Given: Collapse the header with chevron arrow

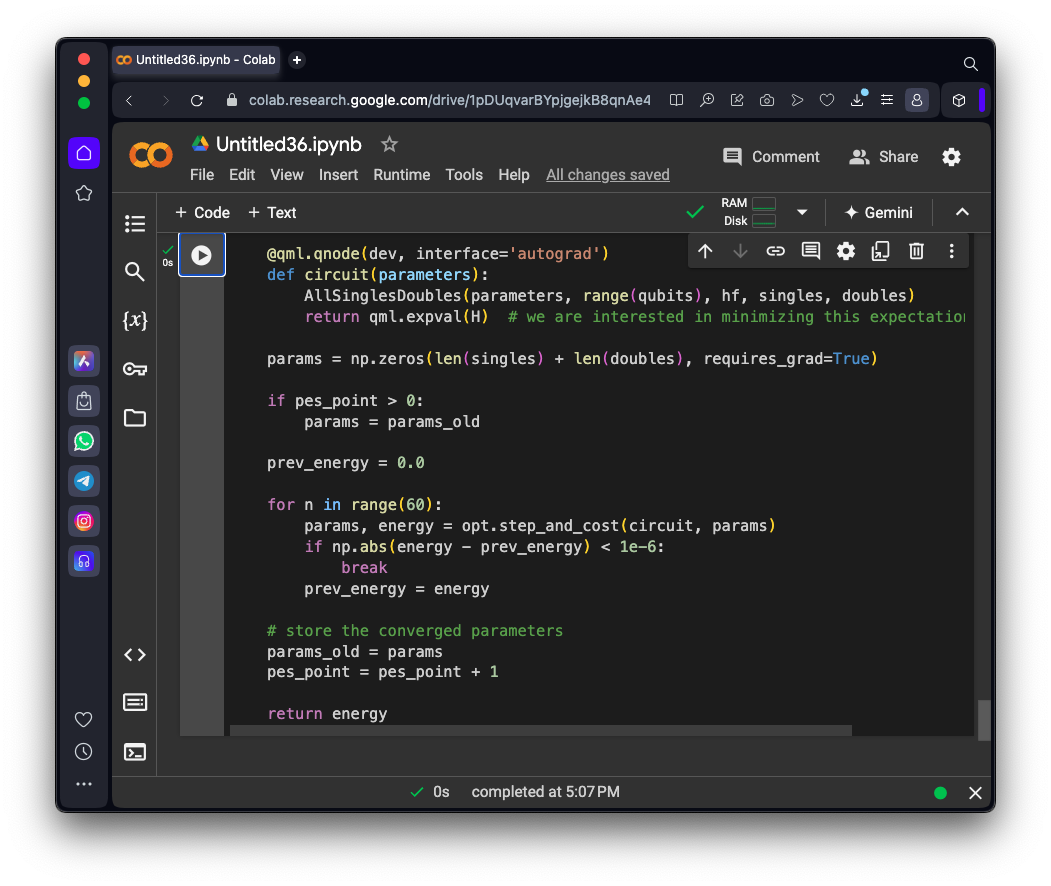Looking at the screenshot, I should (x=962, y=212).
